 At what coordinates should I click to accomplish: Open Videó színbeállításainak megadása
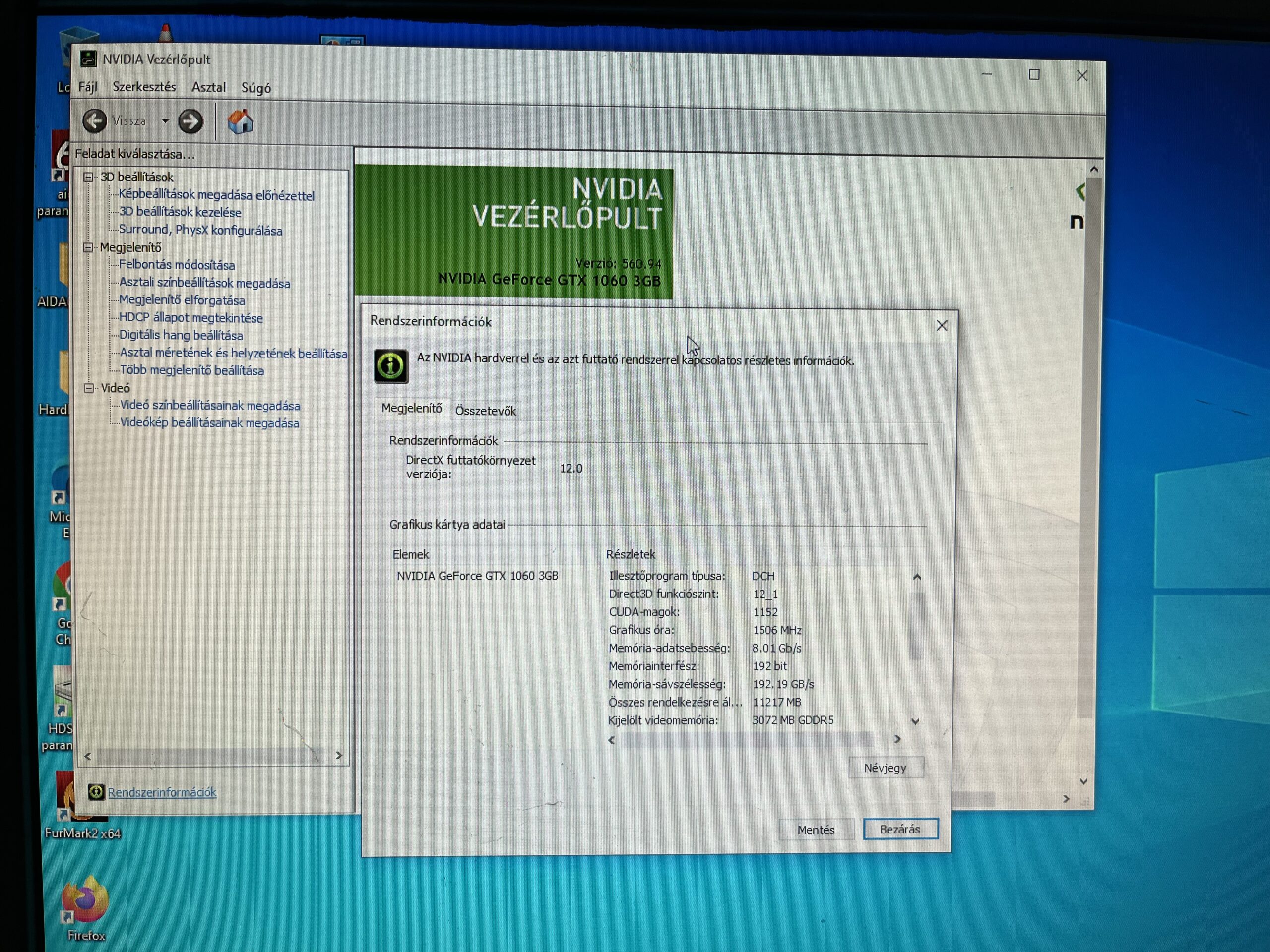[x=210, y=405]
